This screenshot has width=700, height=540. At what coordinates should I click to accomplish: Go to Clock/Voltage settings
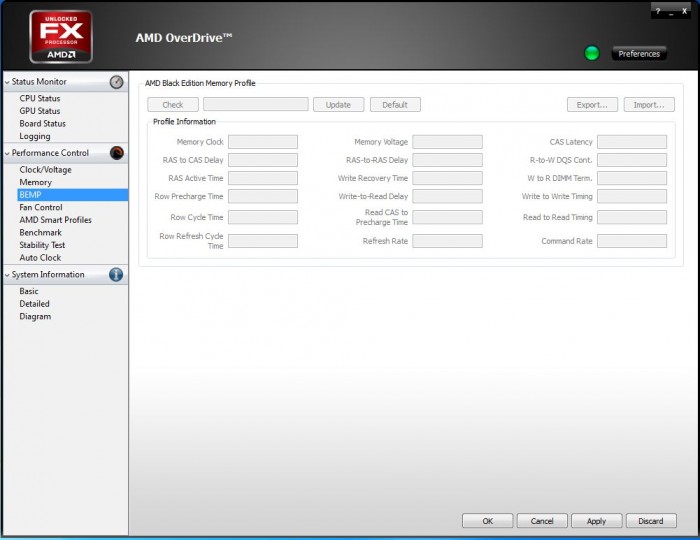tap(46, 170)
